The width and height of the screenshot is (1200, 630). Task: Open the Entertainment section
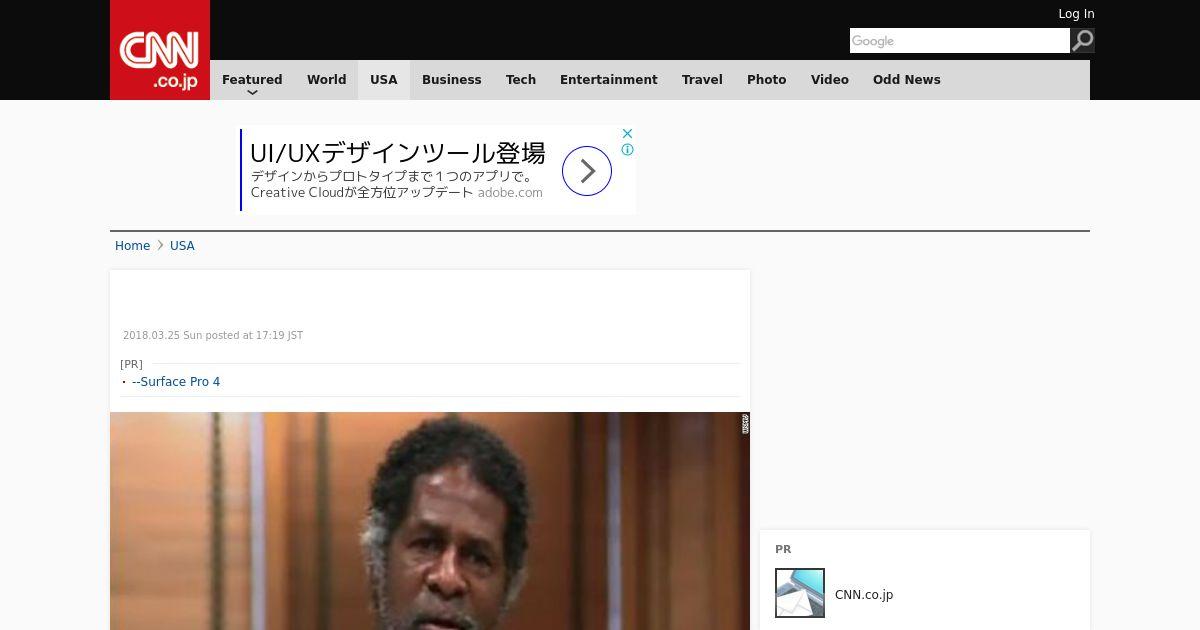(609, 80)
